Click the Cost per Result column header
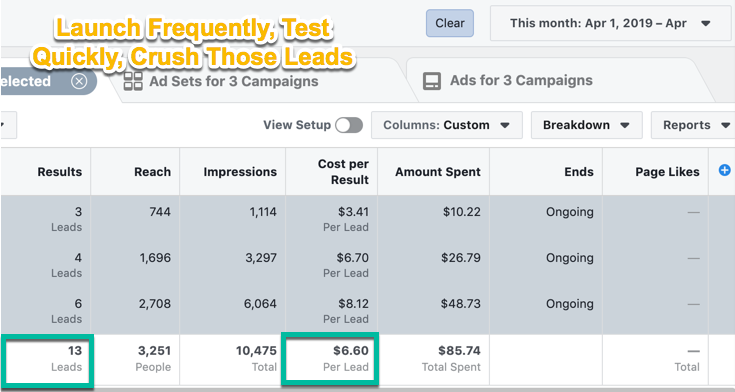The width and height of the screenshot is (735, 392). [343, 172]
